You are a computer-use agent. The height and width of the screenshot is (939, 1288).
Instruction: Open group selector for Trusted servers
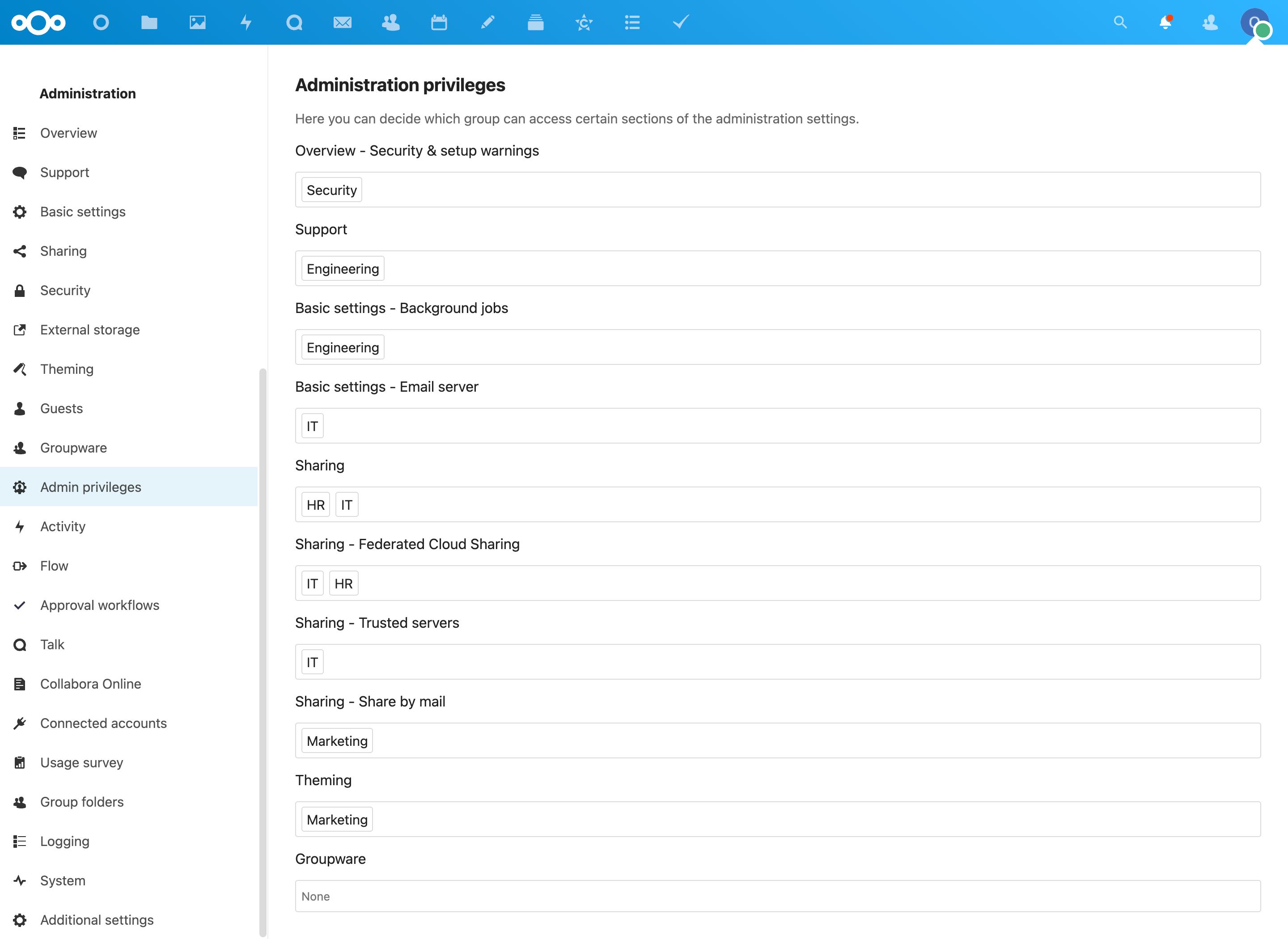click(778, 662)
